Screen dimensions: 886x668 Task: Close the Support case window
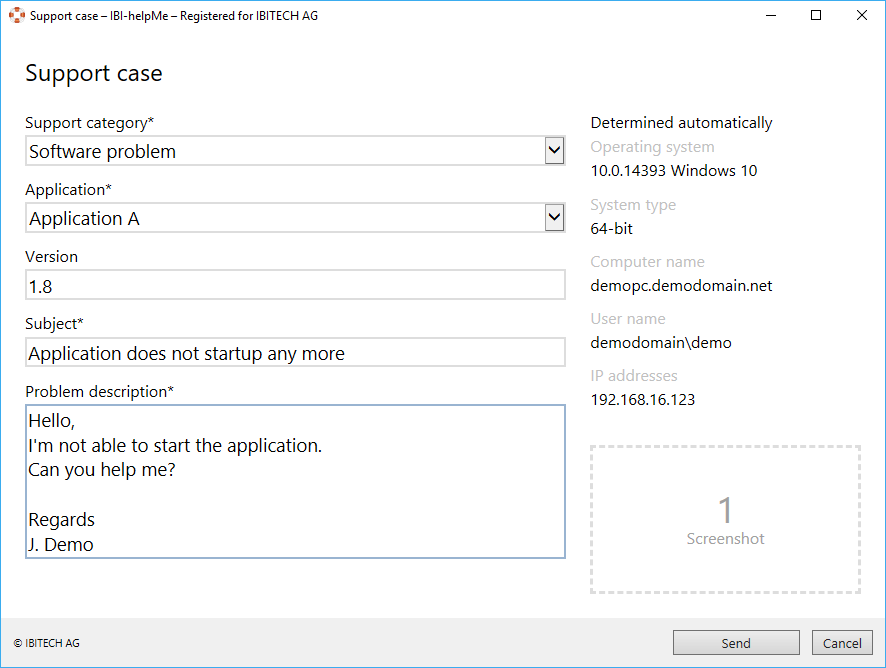862,16
